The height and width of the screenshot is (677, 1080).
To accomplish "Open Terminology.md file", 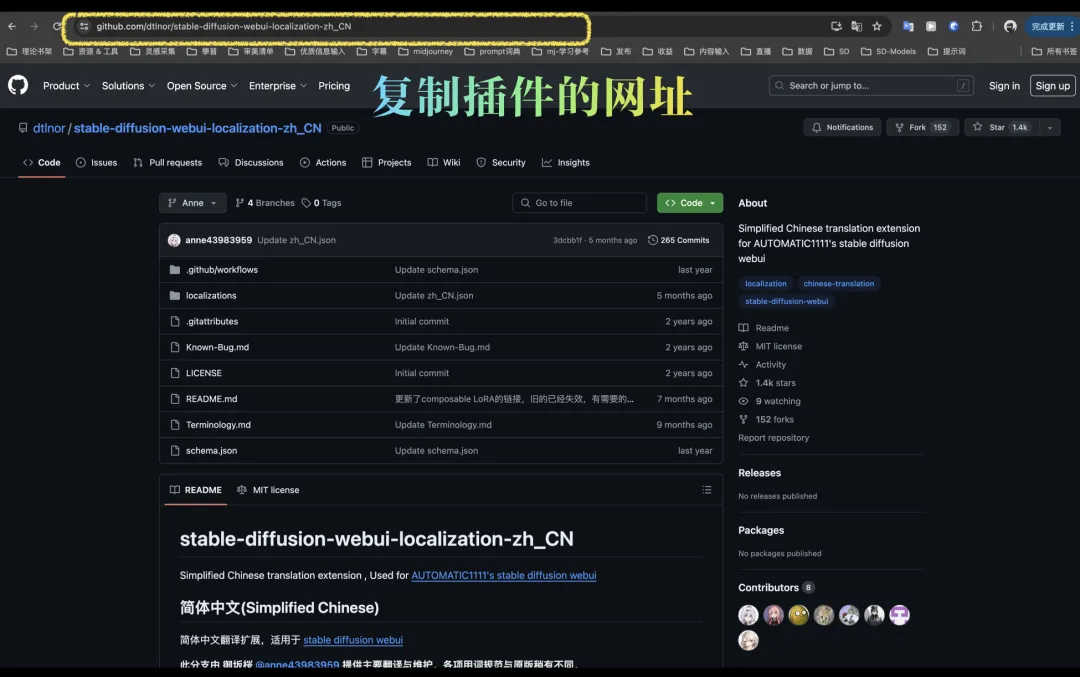I will [218, 425].
